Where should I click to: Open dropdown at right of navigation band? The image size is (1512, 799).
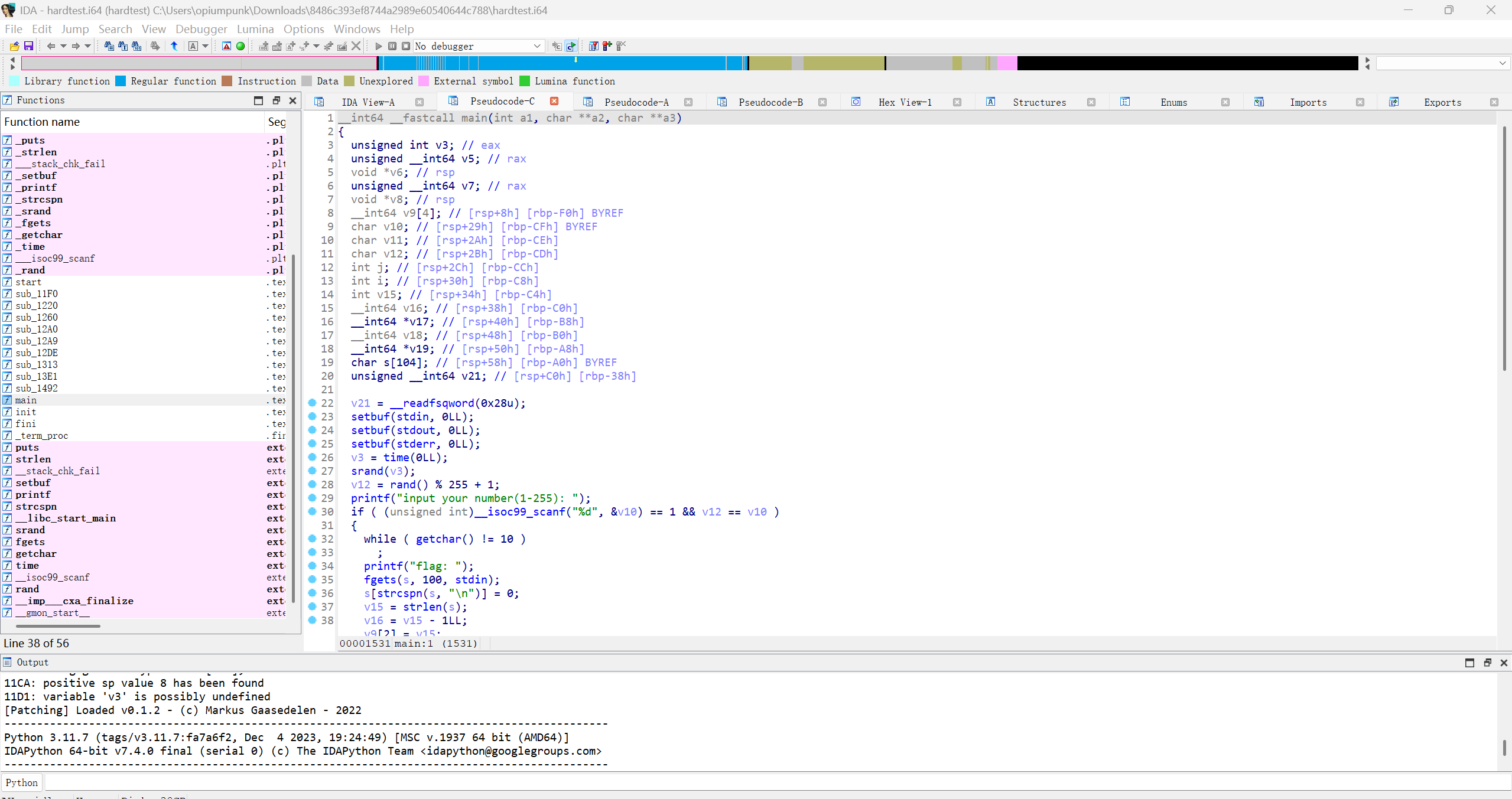coord(1502,63)
